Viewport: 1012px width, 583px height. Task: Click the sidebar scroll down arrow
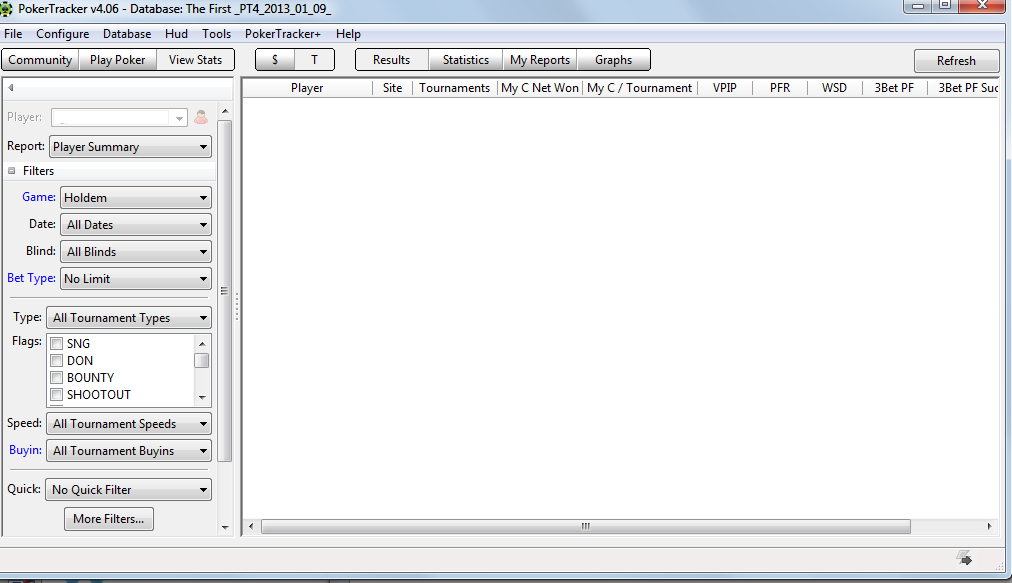[x=225, y=527]
